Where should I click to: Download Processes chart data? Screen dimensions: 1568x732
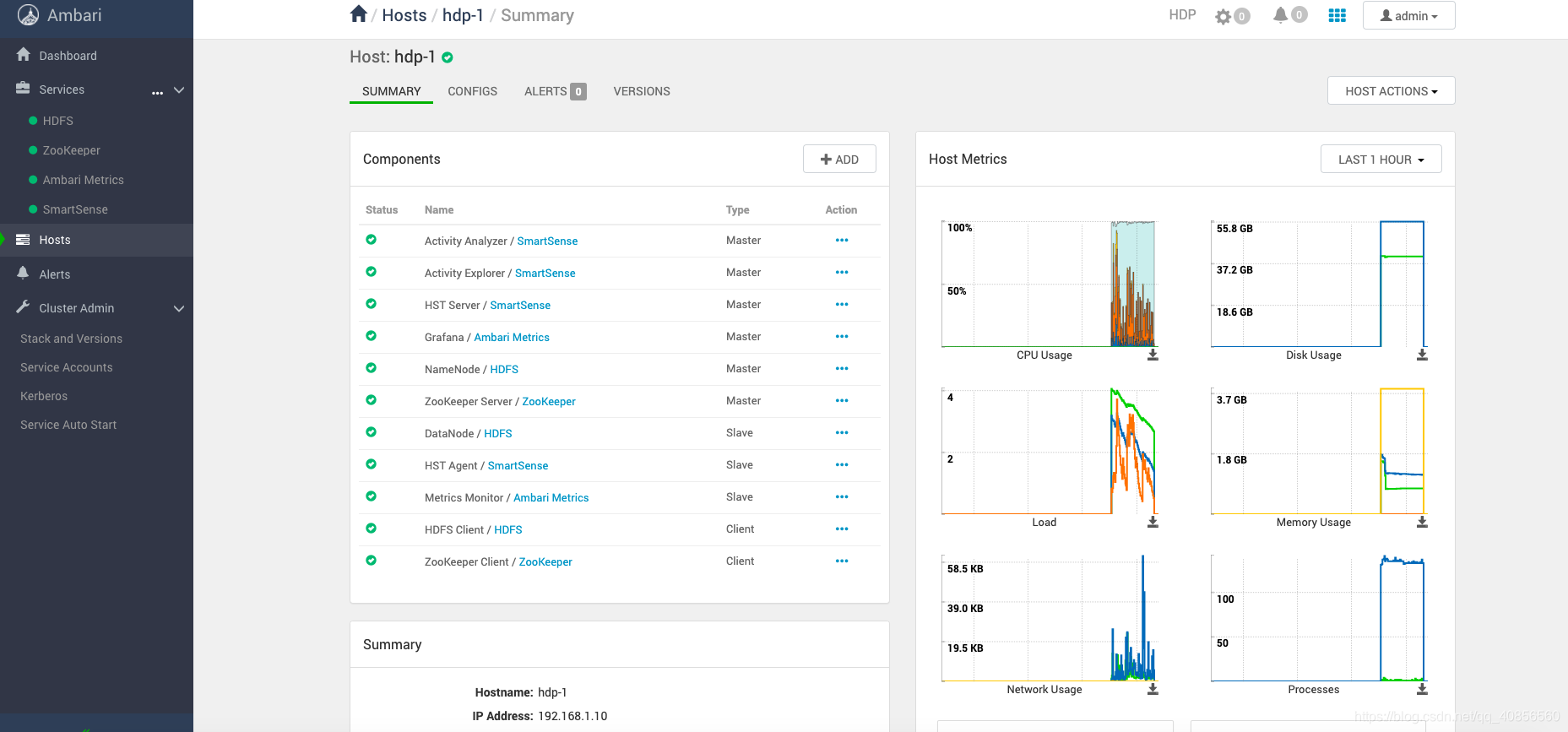coord(1422,690)
